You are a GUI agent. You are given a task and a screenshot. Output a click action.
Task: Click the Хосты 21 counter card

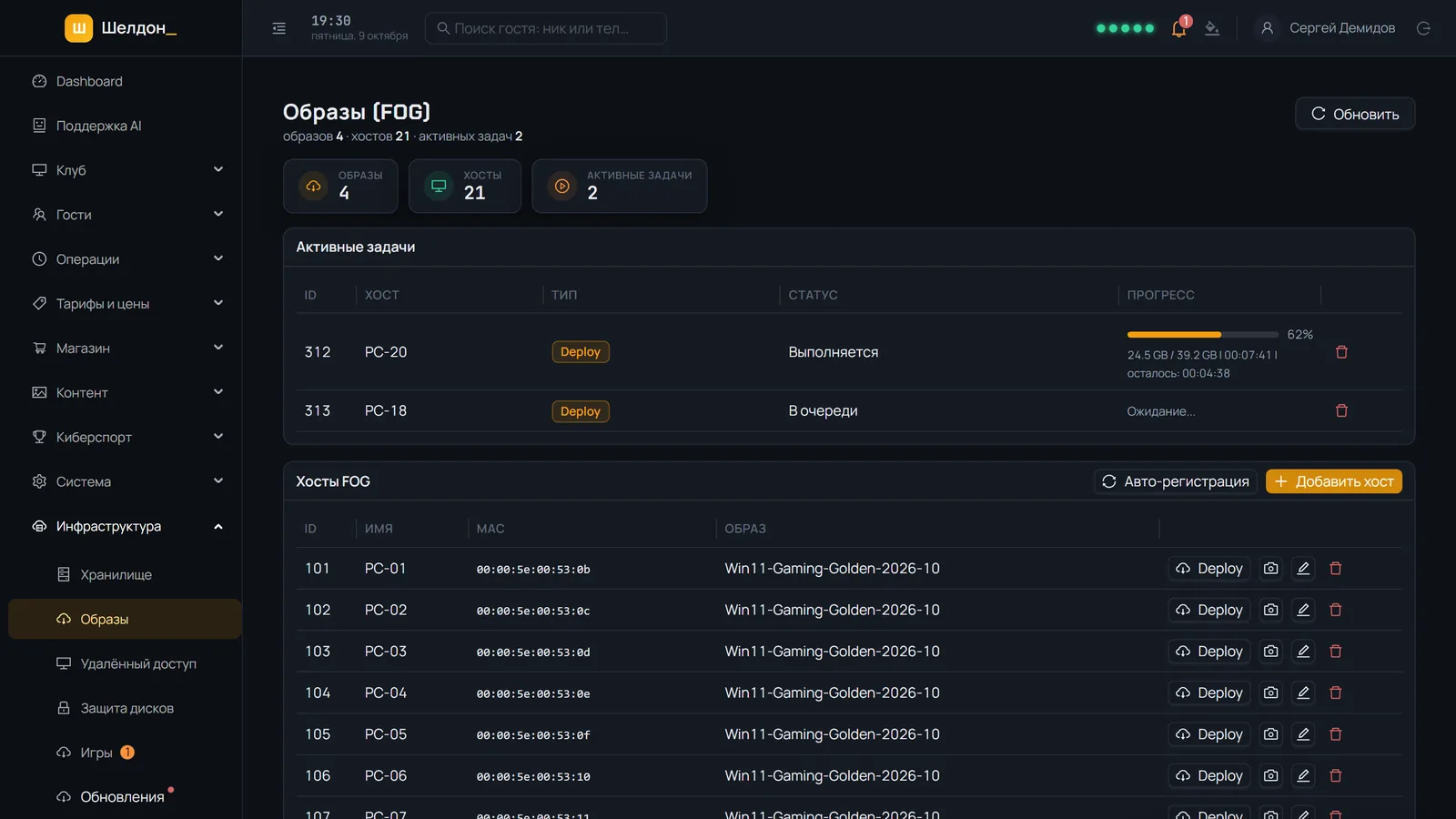(x=465, y=187)
